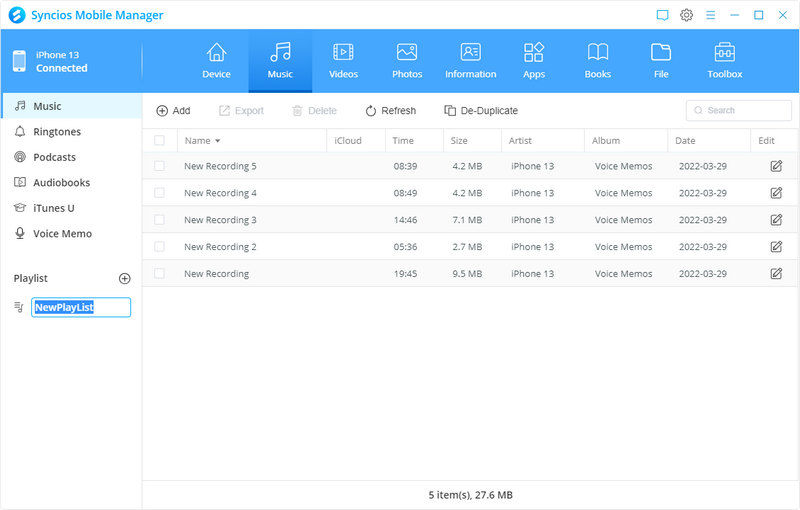Select Music in the sidebar
This screenshot has width=800, height=510.
[x=71, y=106]
